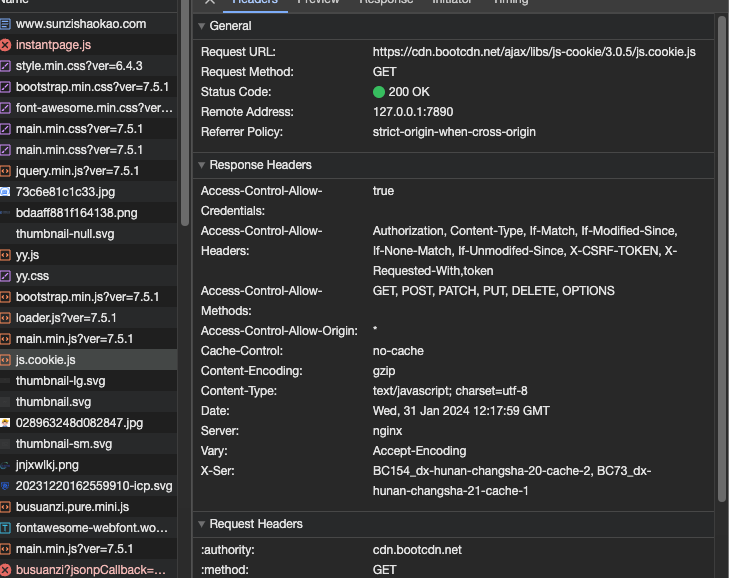The height and width of the screenshot is (578, 729).
Task: Click the headers pane vertical scrollbar
Action: 722,259
